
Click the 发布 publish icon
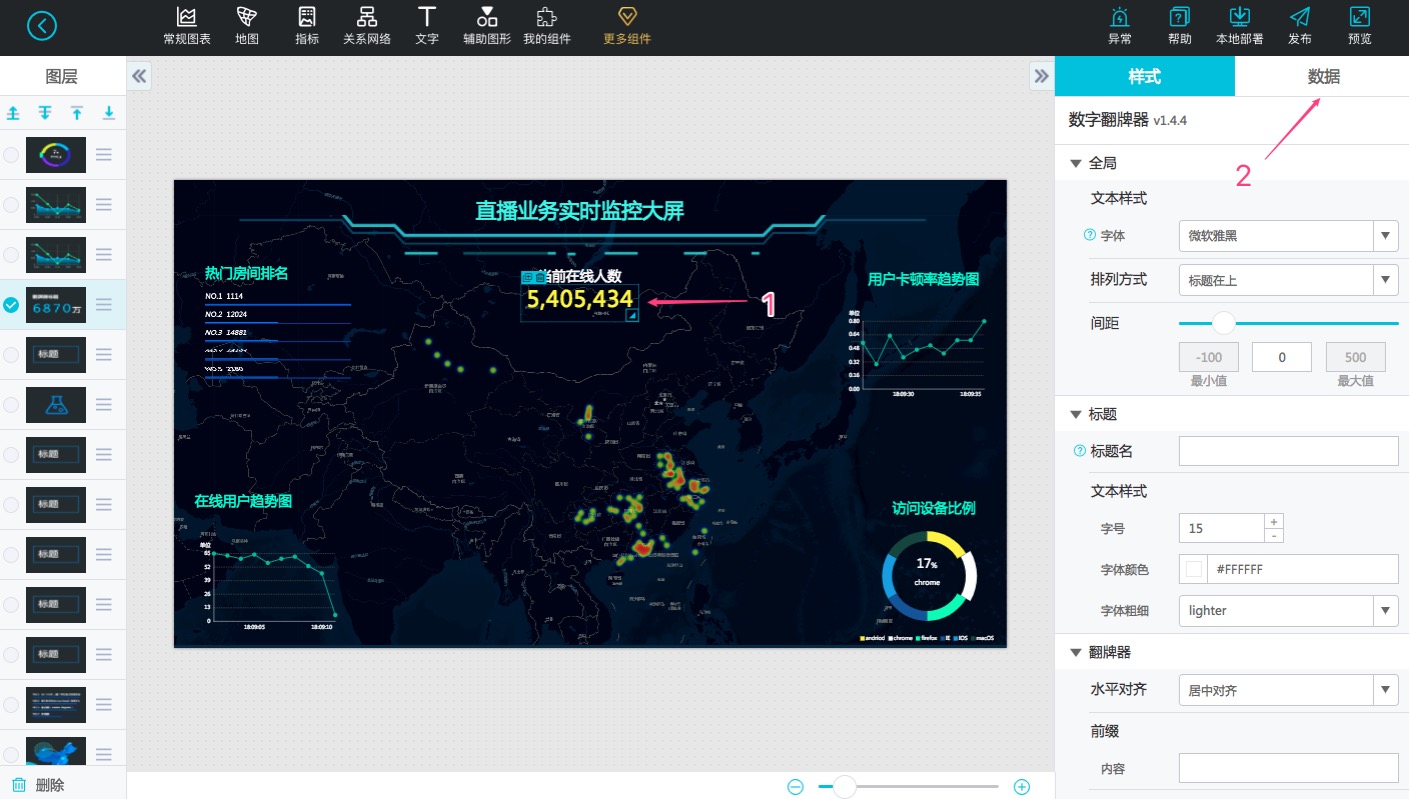[1300, 26]
